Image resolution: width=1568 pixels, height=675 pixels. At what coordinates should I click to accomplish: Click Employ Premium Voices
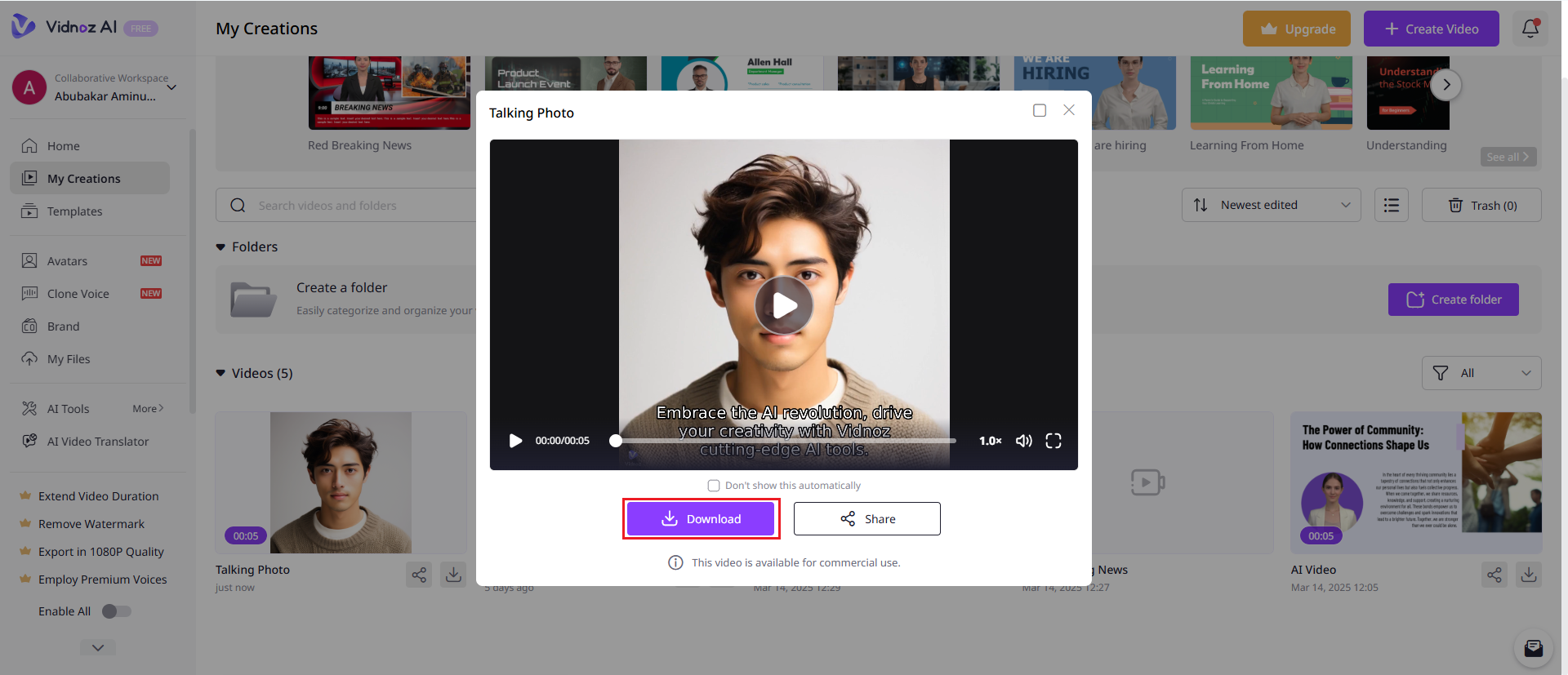(x=102, y=580)
